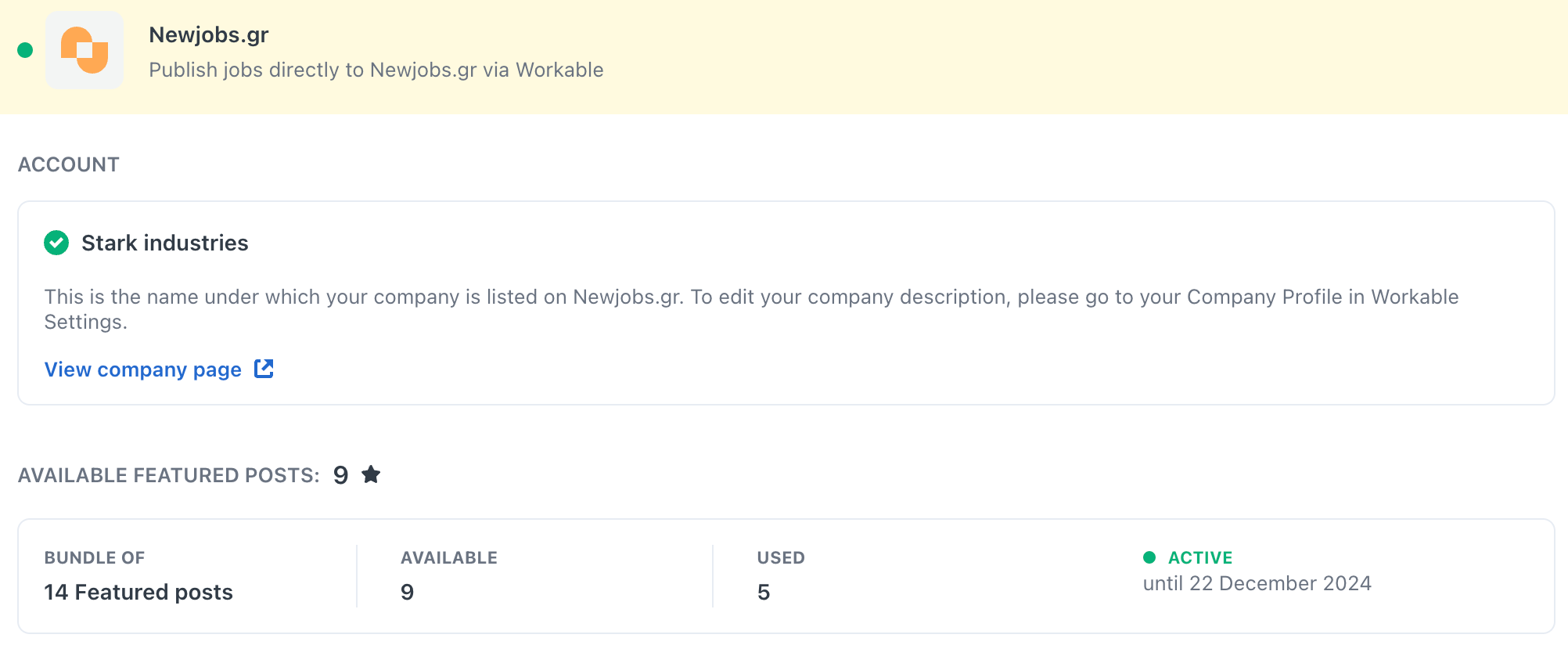Click the external link arrow icon

pos(264,369)
